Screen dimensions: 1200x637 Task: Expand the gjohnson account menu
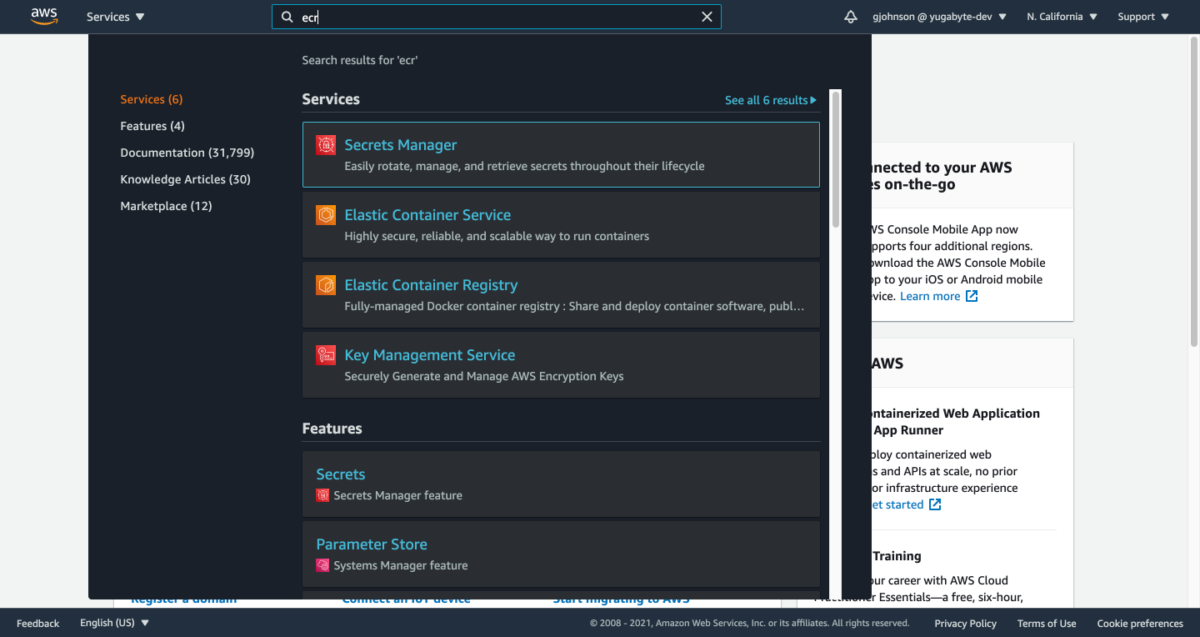(x=939, y=16)
